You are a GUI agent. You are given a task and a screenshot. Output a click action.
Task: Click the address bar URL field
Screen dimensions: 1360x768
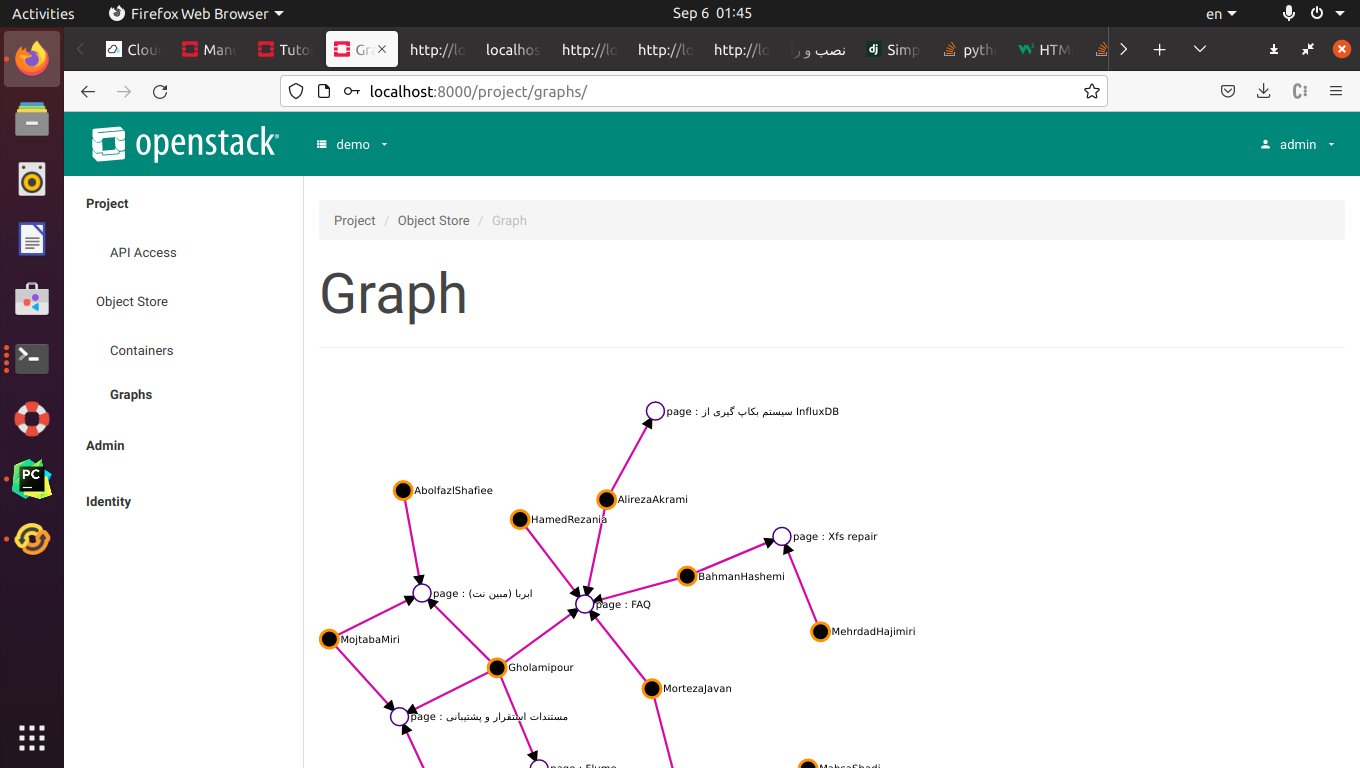(x=720, y=91)
